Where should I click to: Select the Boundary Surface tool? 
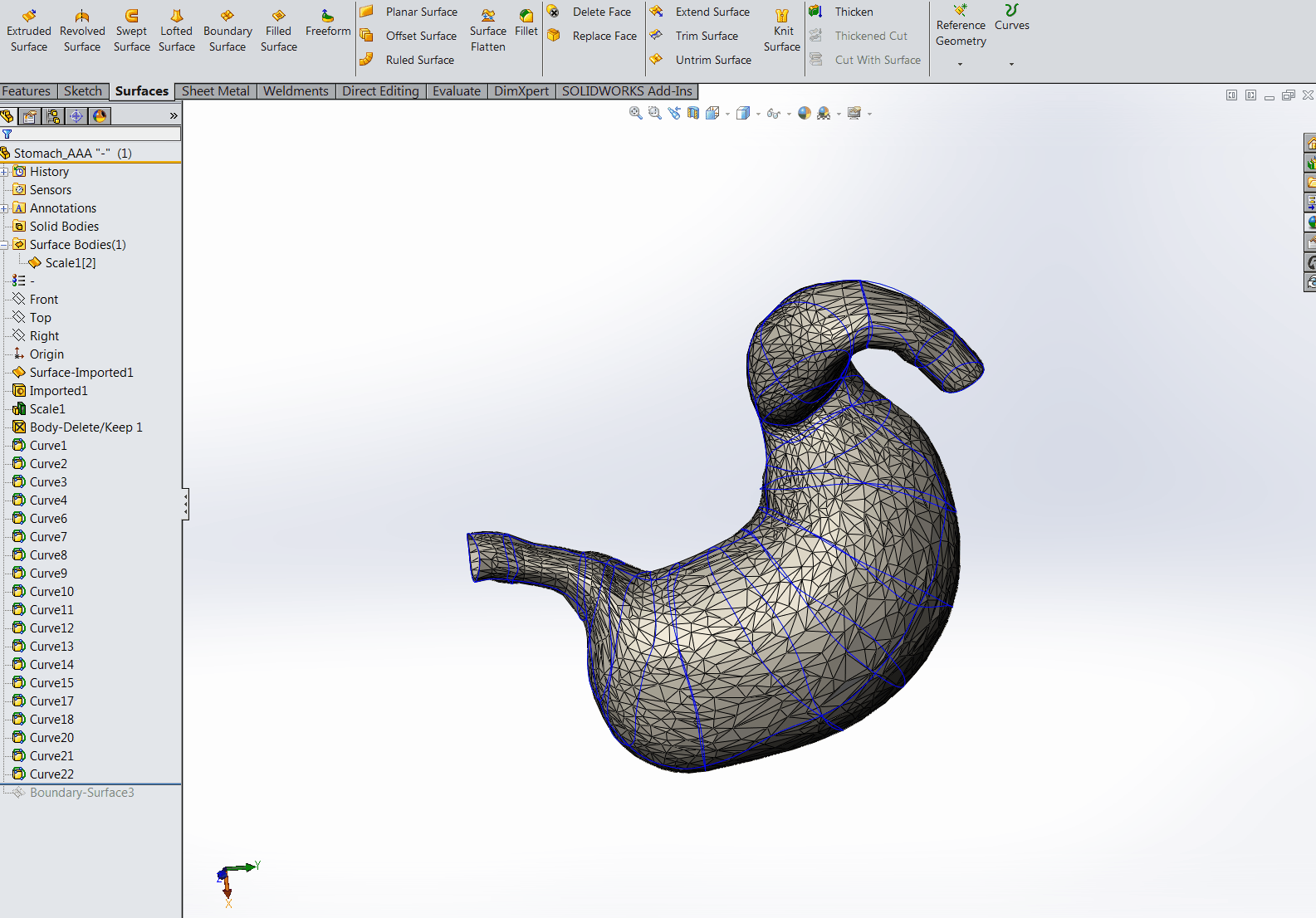point(227,31)
